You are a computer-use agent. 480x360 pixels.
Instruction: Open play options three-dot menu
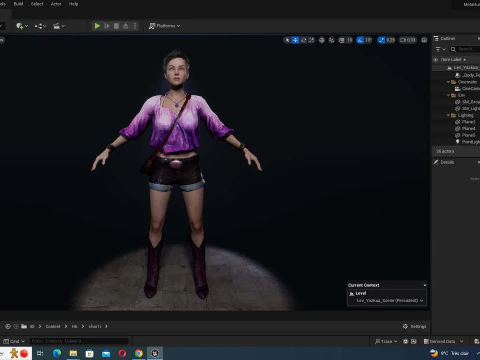coord(135,26)
